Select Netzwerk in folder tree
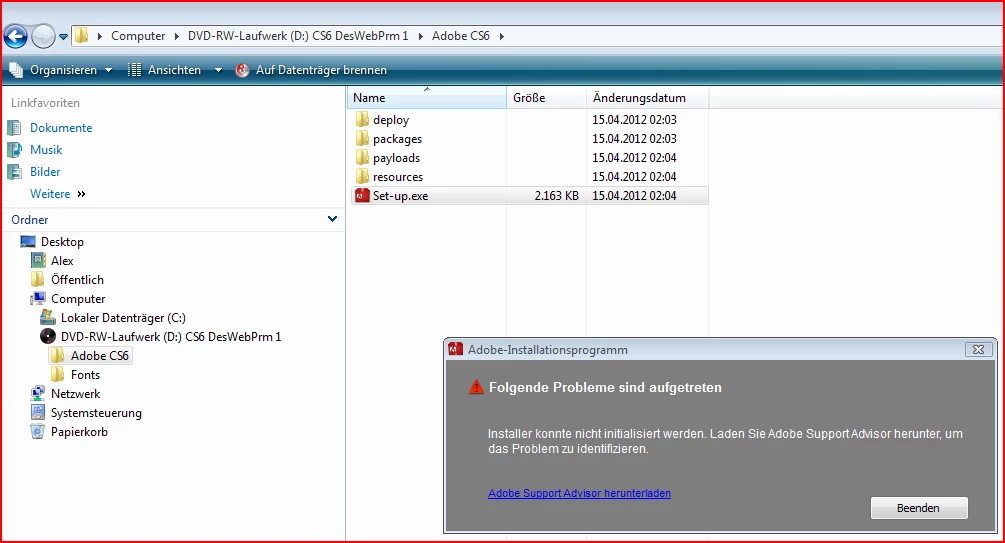The image size is (1005, 543). point(76,394)
